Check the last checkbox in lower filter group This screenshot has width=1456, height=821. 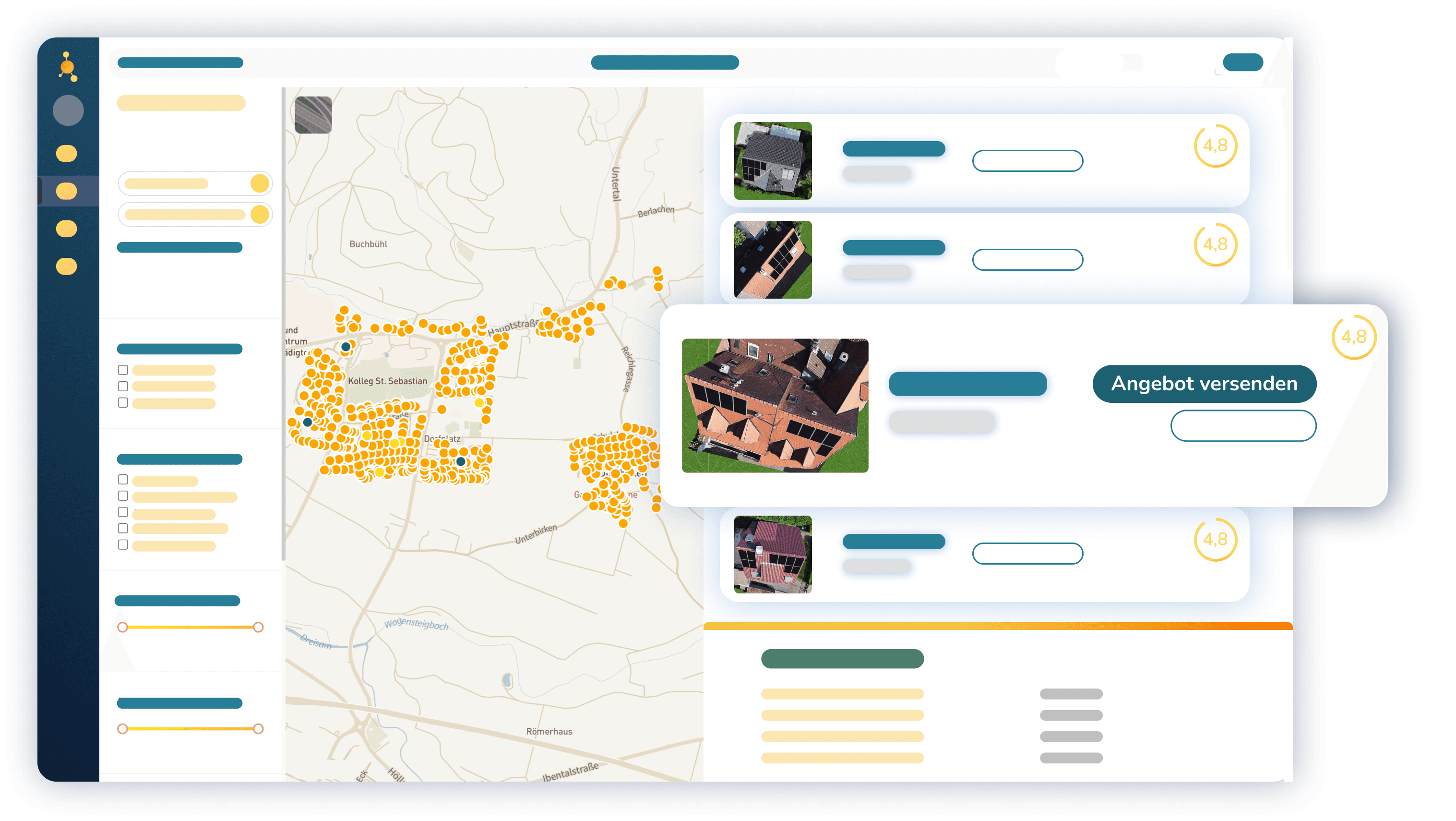coord(123,544)
